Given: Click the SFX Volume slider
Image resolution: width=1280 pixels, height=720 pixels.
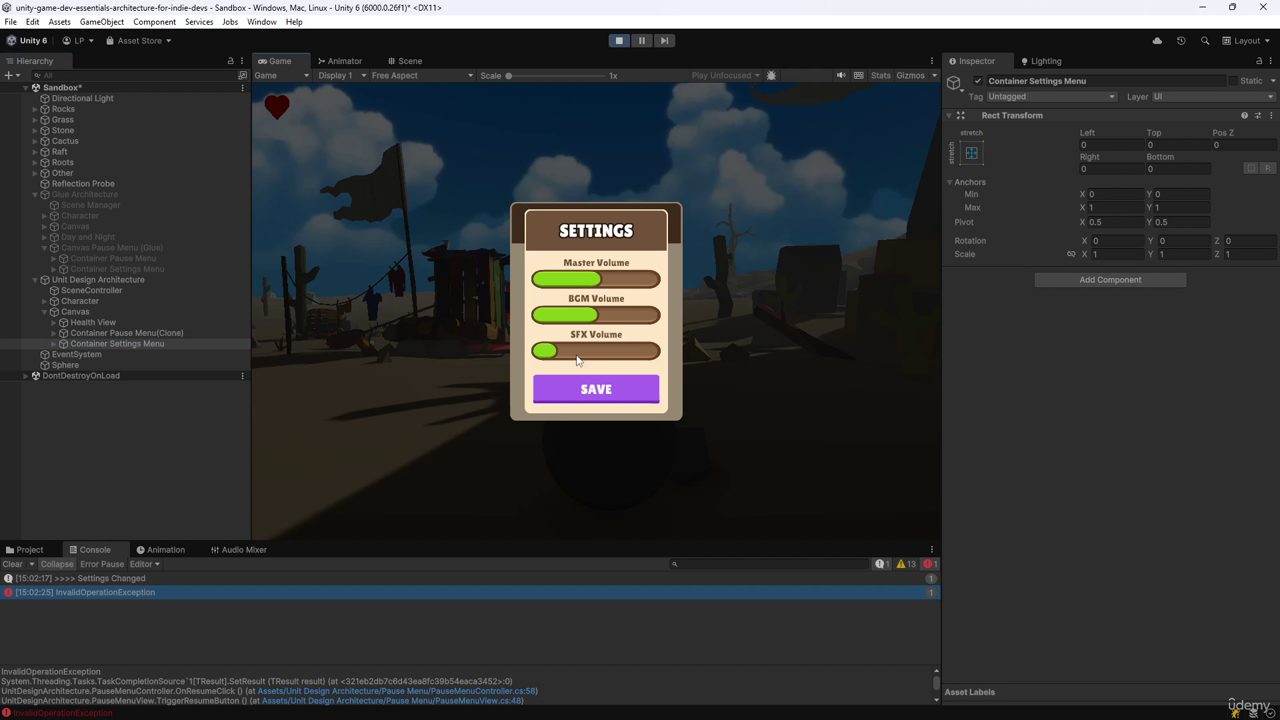Looking at the screenshot, I should 596,351.
